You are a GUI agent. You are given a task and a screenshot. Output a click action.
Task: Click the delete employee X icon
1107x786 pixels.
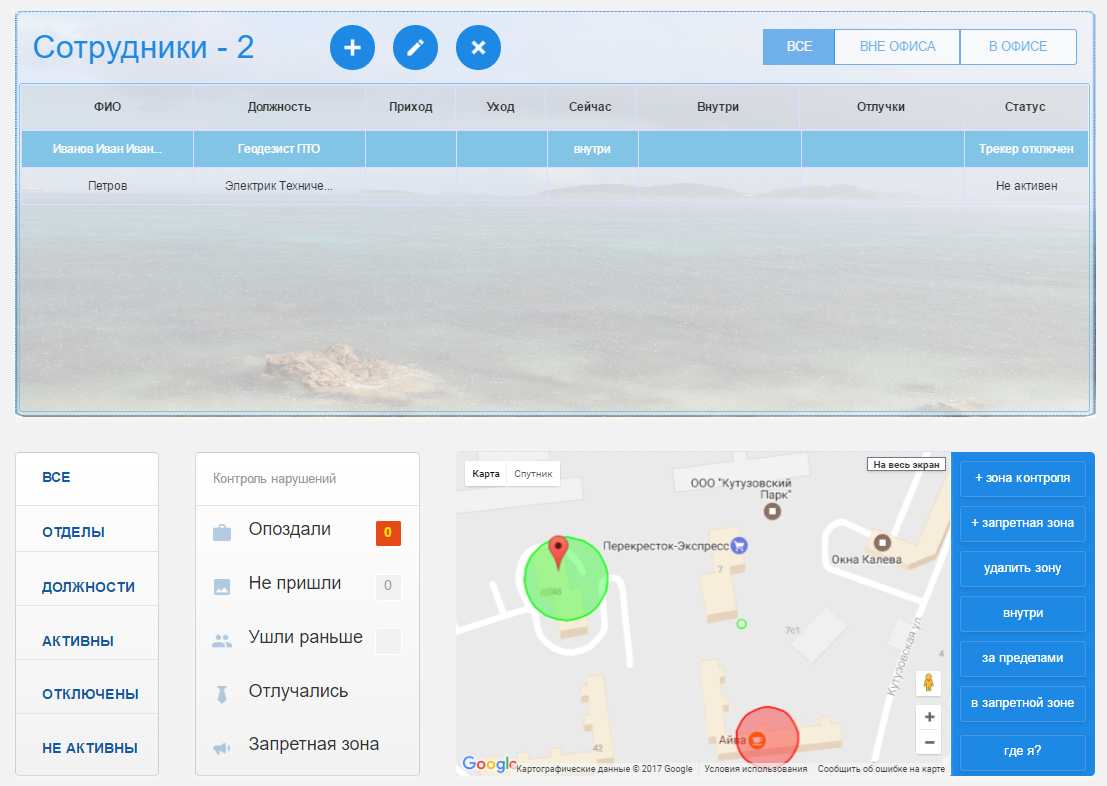(478, 48)
